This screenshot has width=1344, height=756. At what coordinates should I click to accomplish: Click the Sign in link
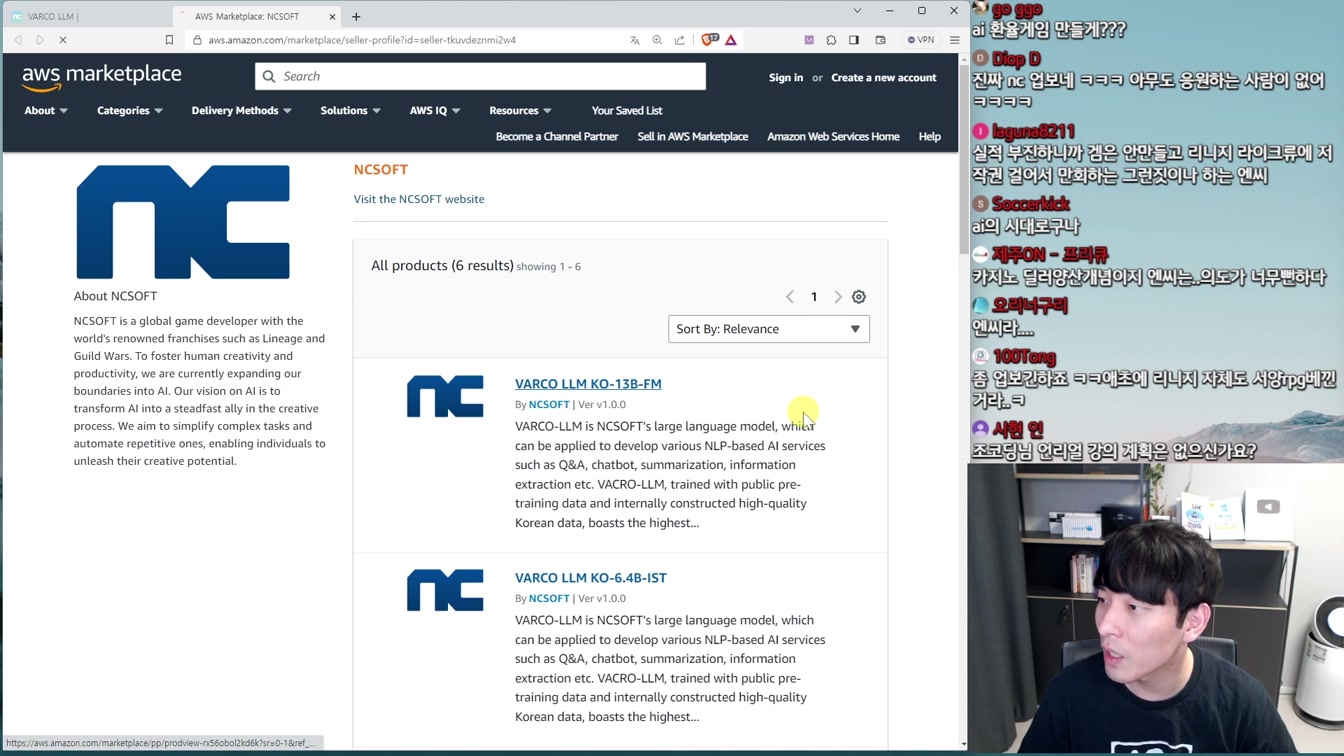[x=785, y=77]
